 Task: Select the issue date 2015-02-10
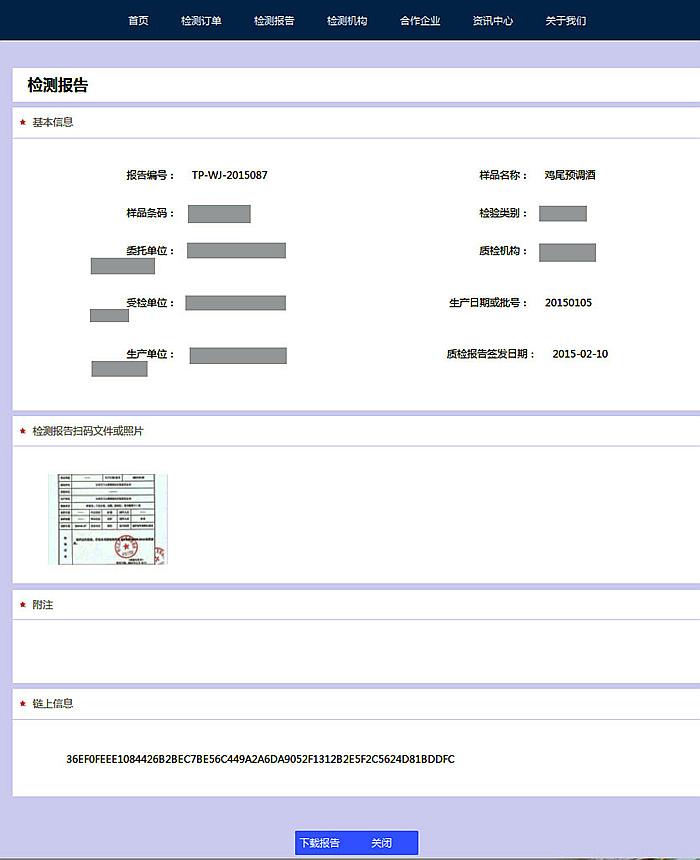[x=580, y=354]
